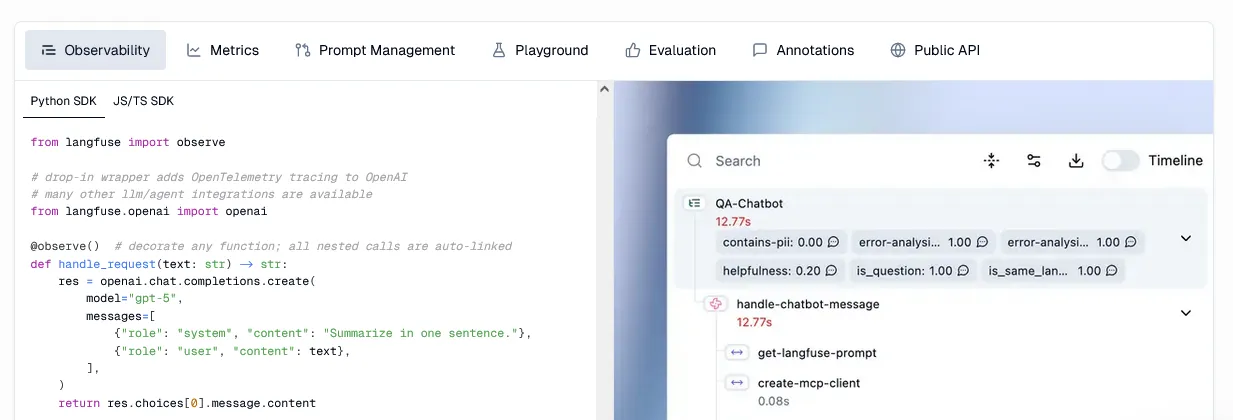Click the QA-Chatbot trace icon
Viewport: 1233px width, 420px height.
(695, 203)
